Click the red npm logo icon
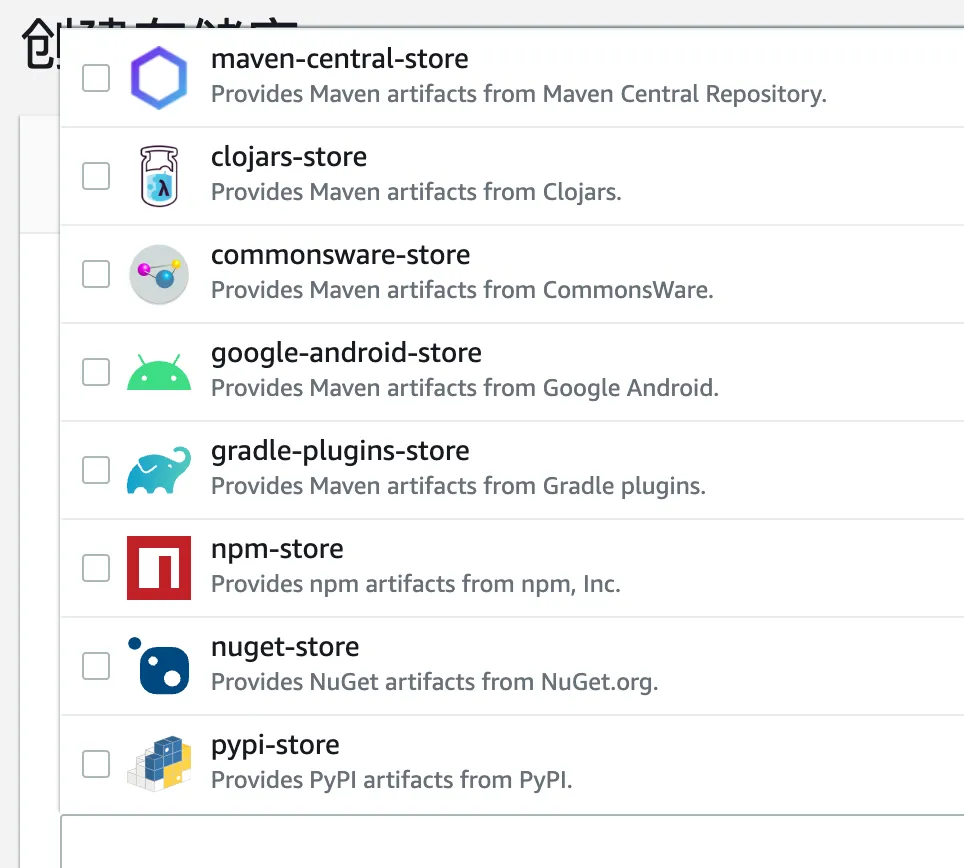Viewport: 964px width, 868px height. coord(159,568)
